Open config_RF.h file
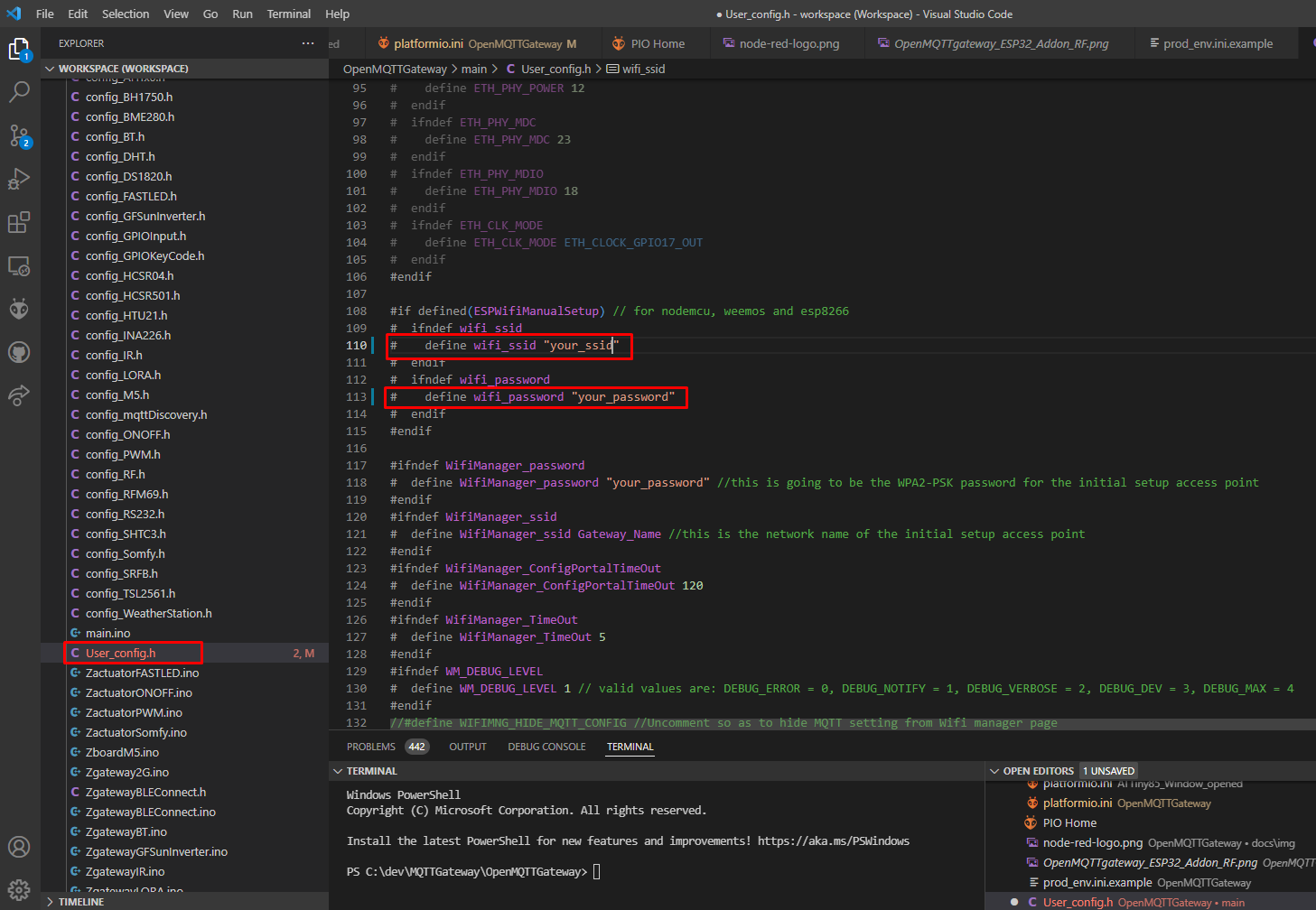1316x910 pixels. click(185, 474)
